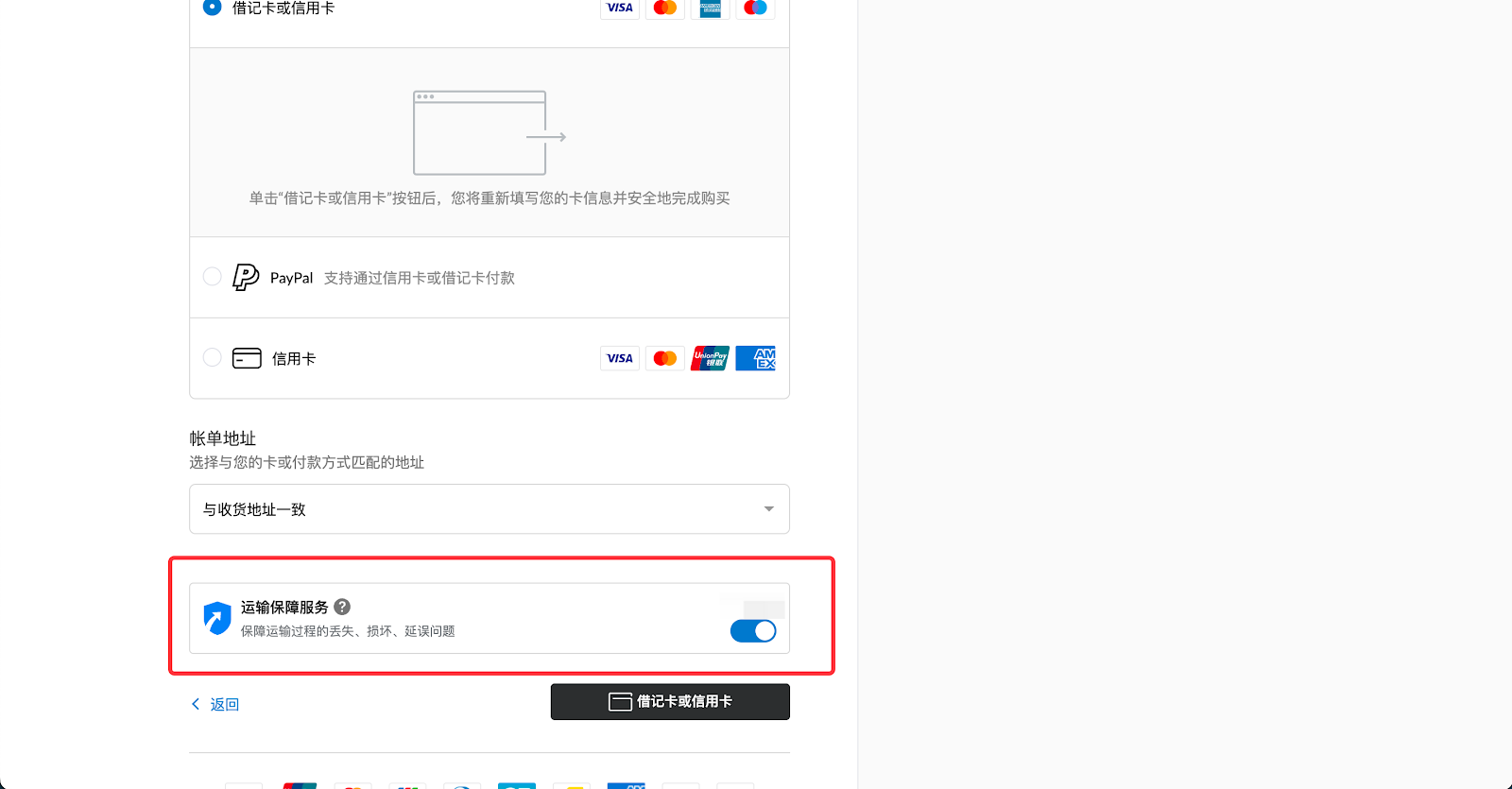Select the 借记卡或信用卡 radio button
The width and height of the screenshot is (1512, 789).
pyautogui.click(x=213, y=8)
